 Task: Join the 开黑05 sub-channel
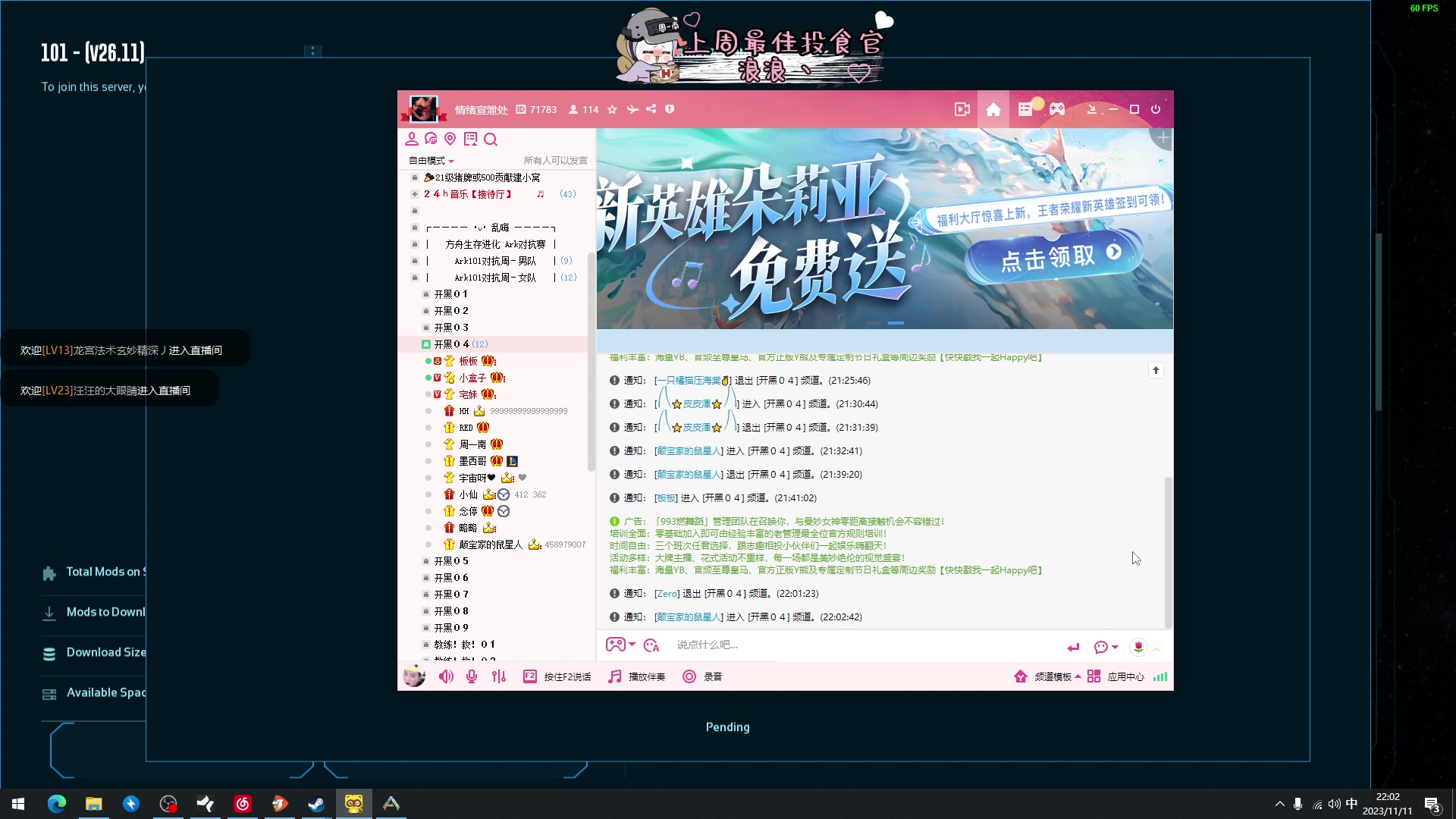[451, 561]
